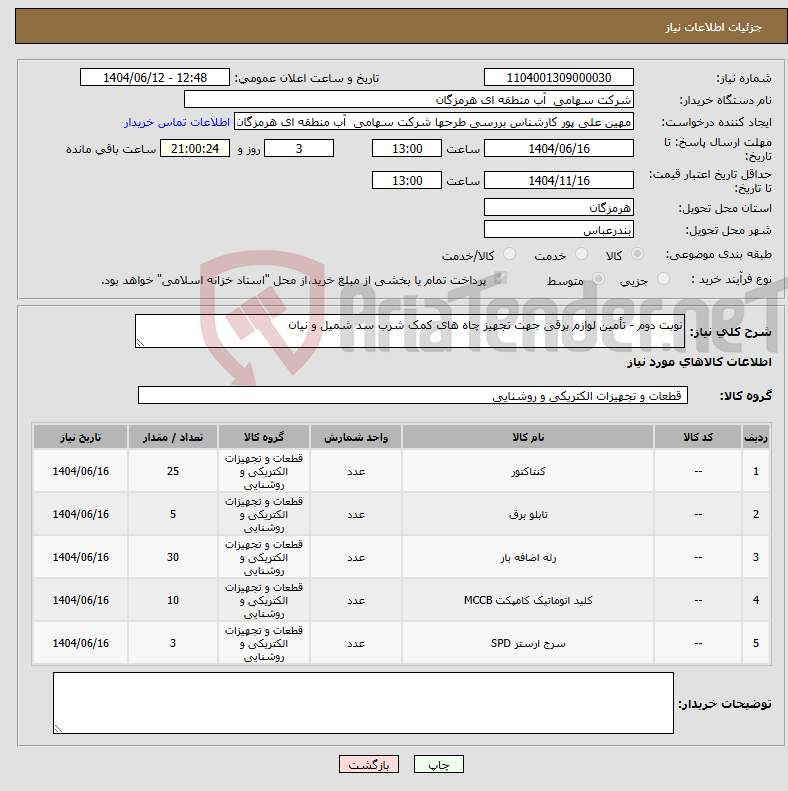Click the کنتاکتور item name cell
788x791 pixels.
pyautogui.click(x=528, y=471)
